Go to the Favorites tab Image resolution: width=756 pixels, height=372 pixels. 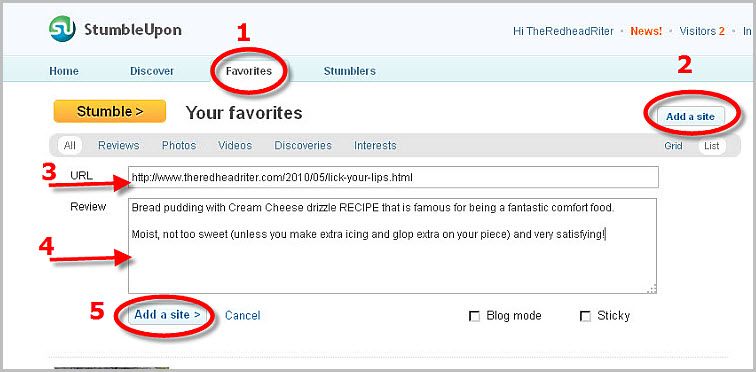[249, 71]
